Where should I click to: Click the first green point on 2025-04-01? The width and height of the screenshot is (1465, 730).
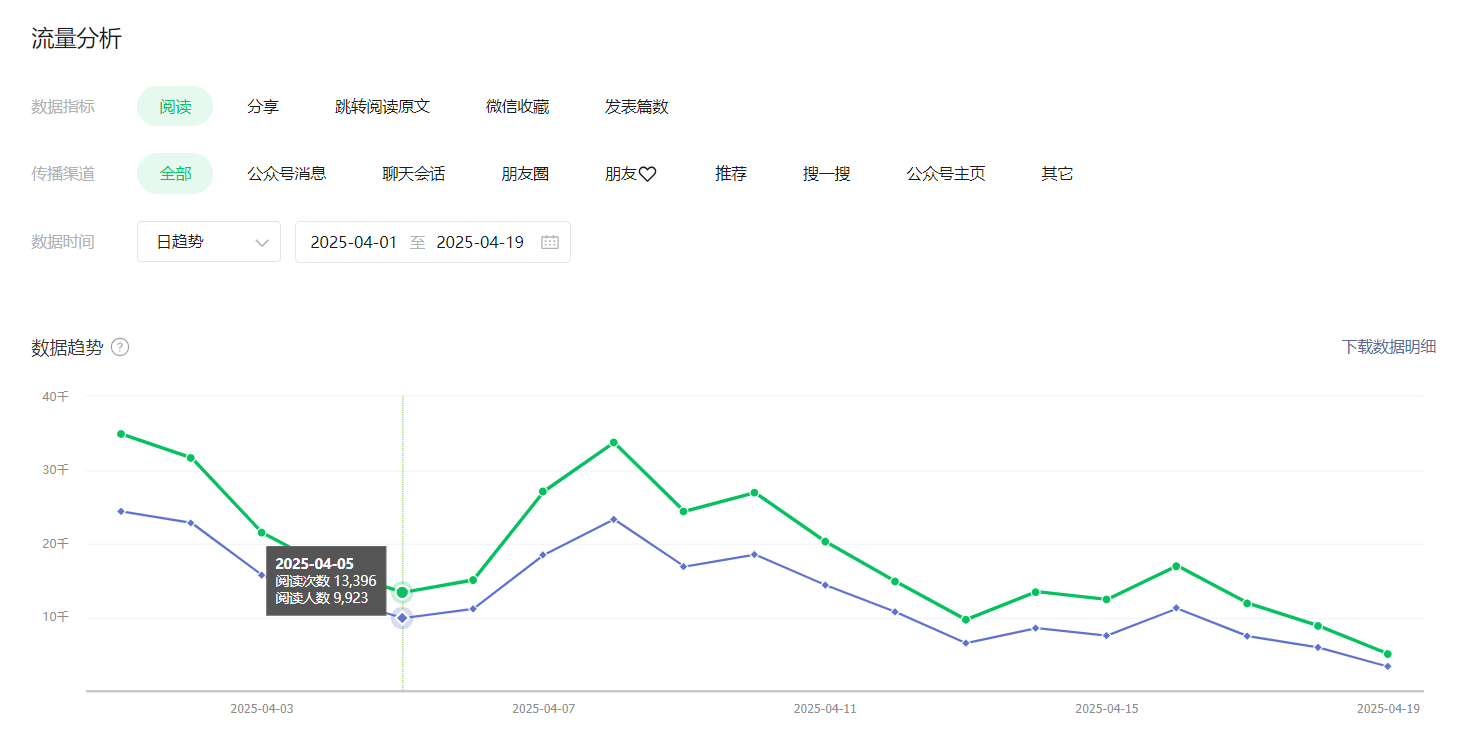coord(121,434)
